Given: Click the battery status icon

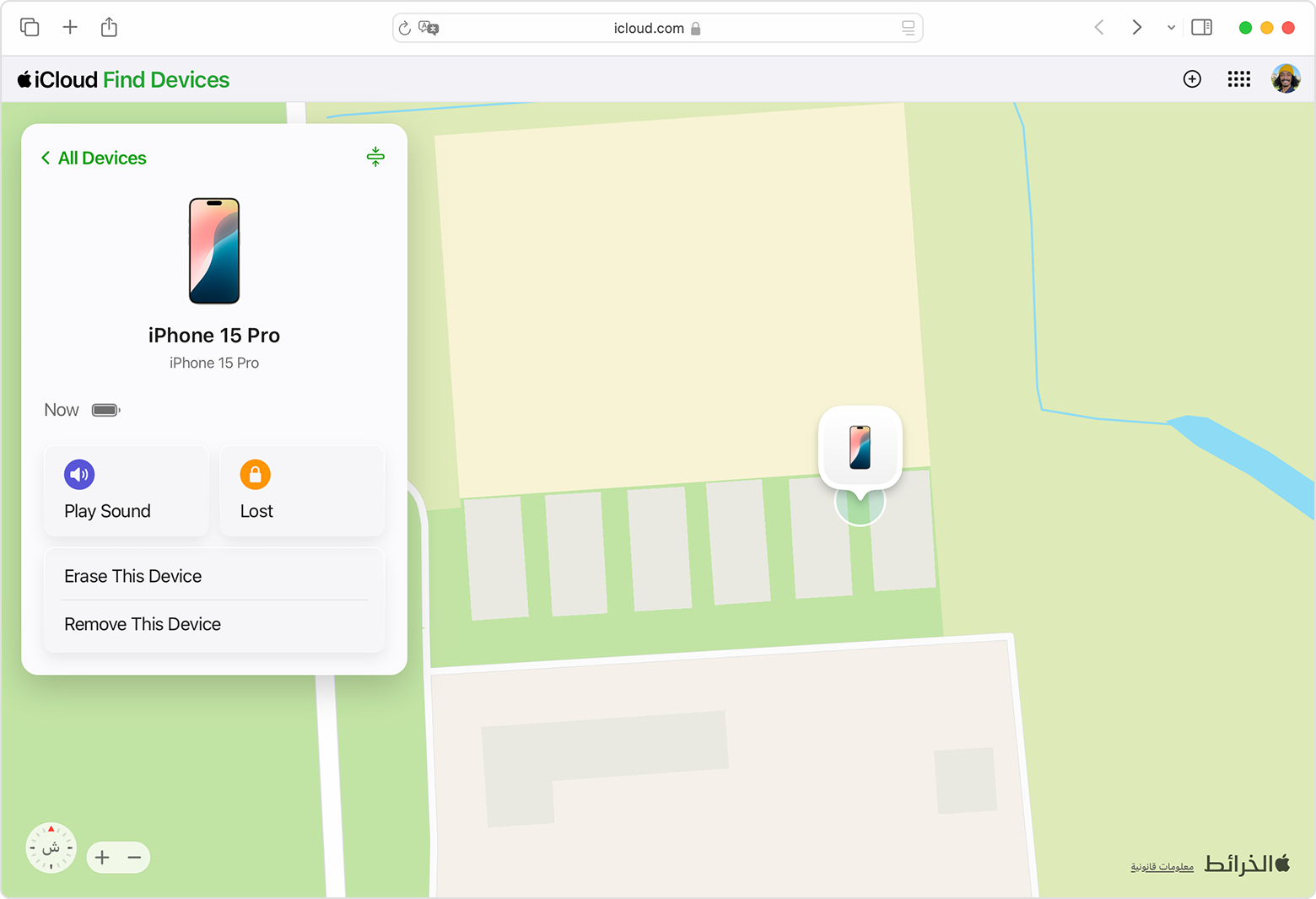Looking at the screenshot, I should click(106, 410).
